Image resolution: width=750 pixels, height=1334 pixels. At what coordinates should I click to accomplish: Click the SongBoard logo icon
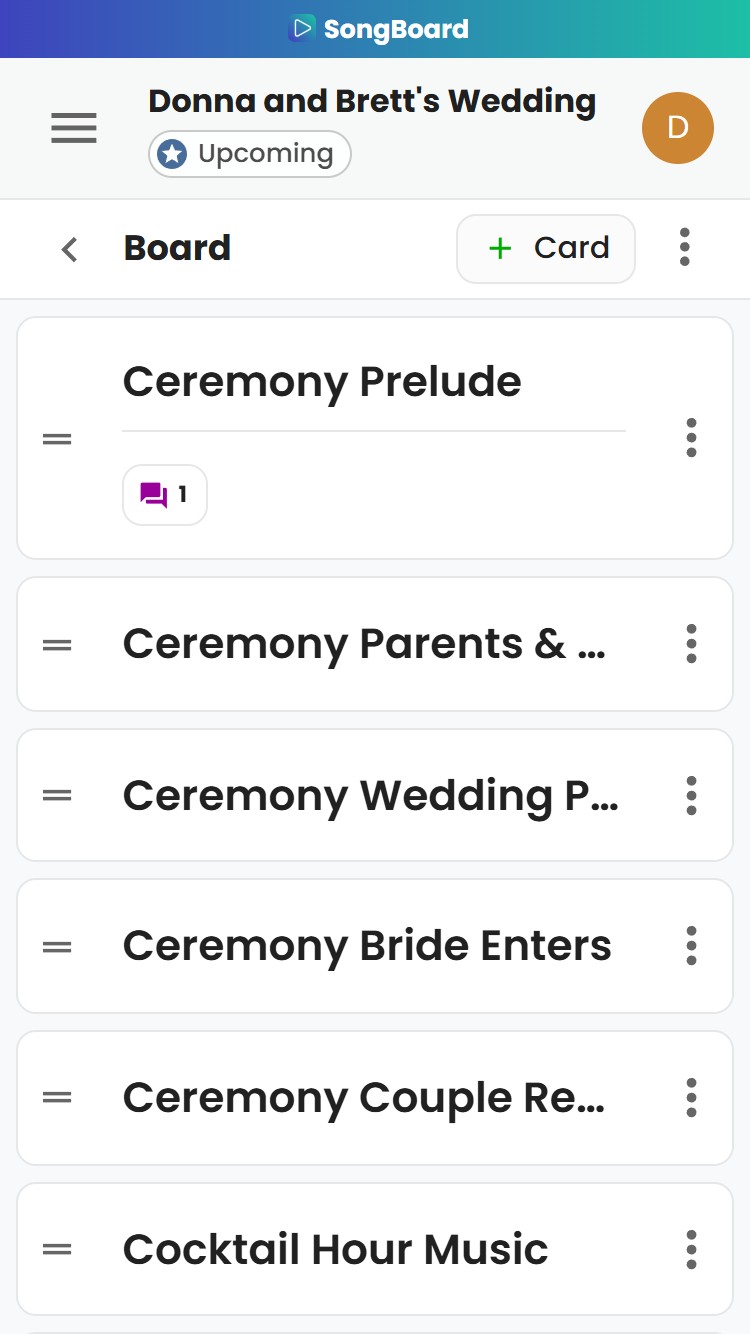pyautogui.click(x=301, y=29)
